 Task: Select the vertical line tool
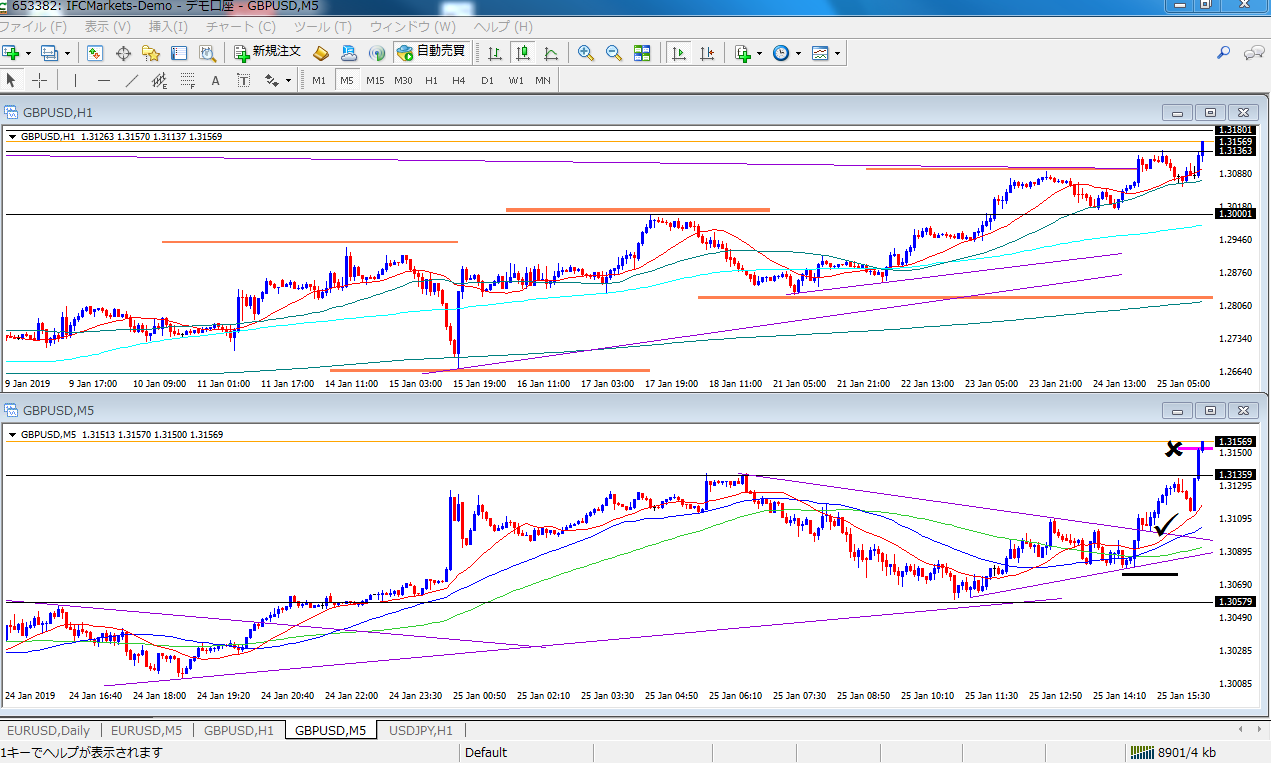pyautogui.click(x=74, y=80)
